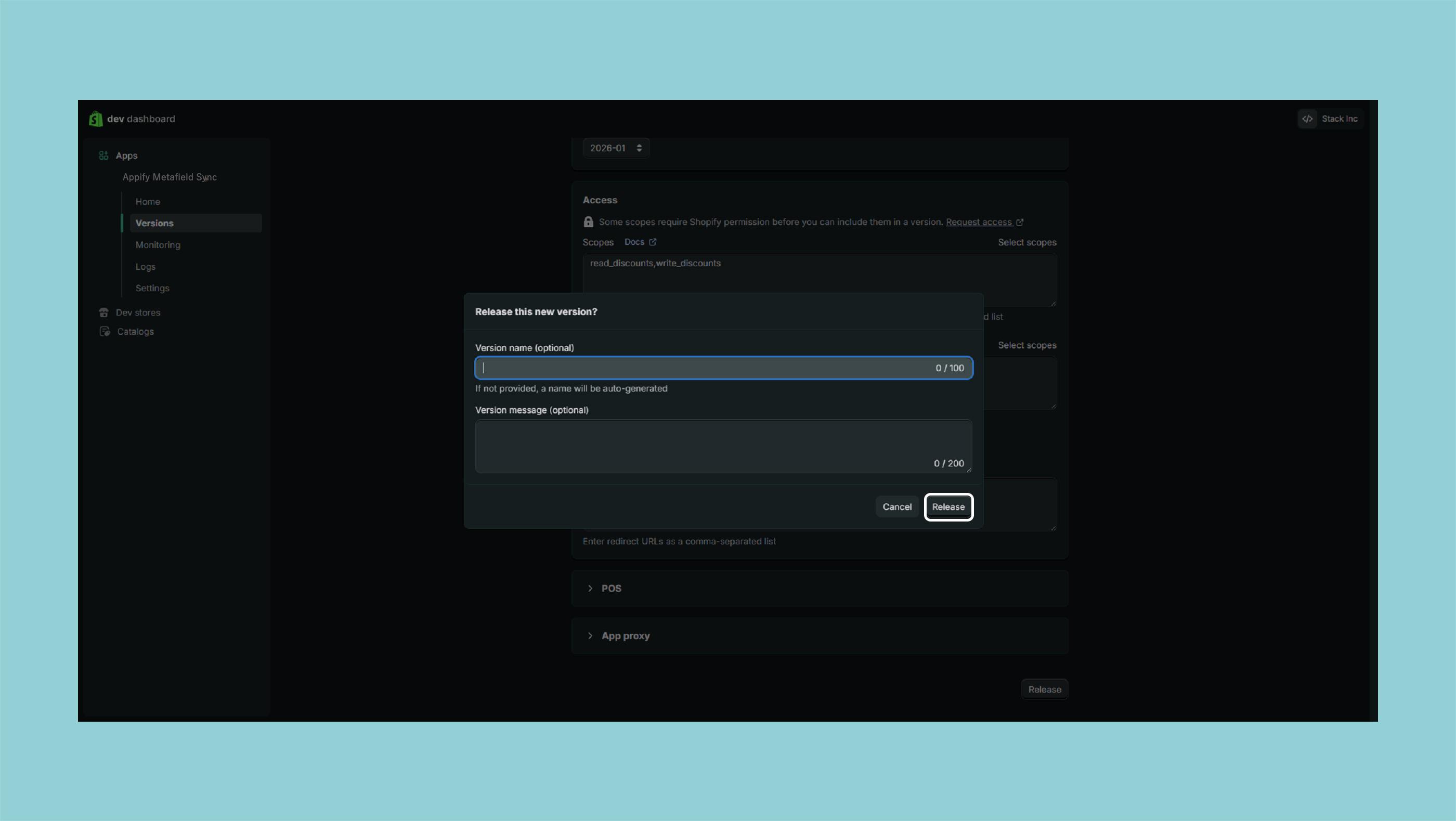The image size is (1456, 821).
Task: Focus the Version name input field
Action: pos(701,368)
